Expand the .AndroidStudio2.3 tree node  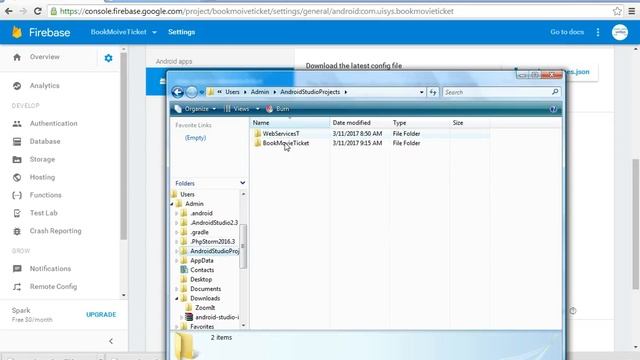pos(176,223)
